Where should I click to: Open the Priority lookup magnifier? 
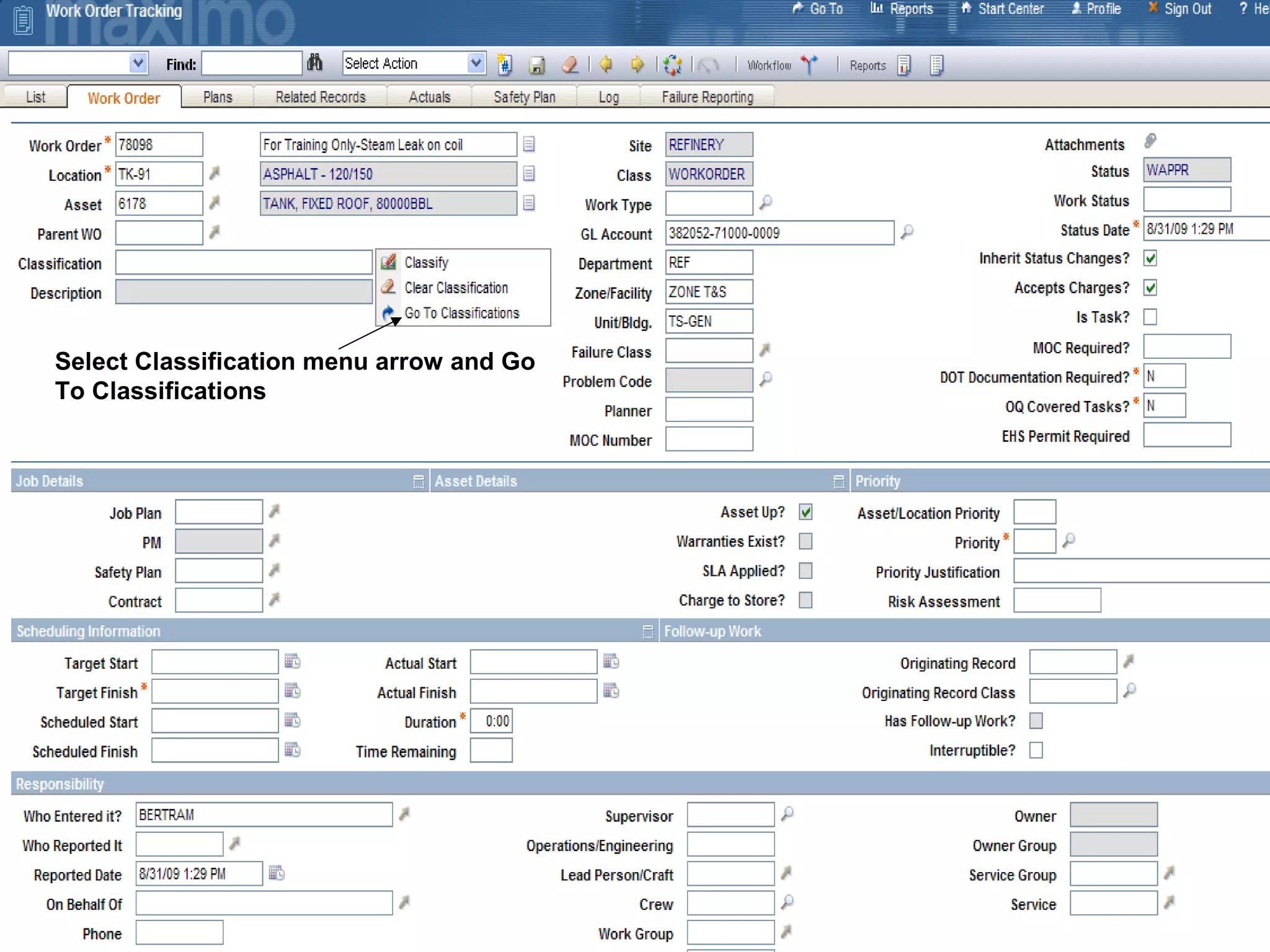[x=1068, y=540]
